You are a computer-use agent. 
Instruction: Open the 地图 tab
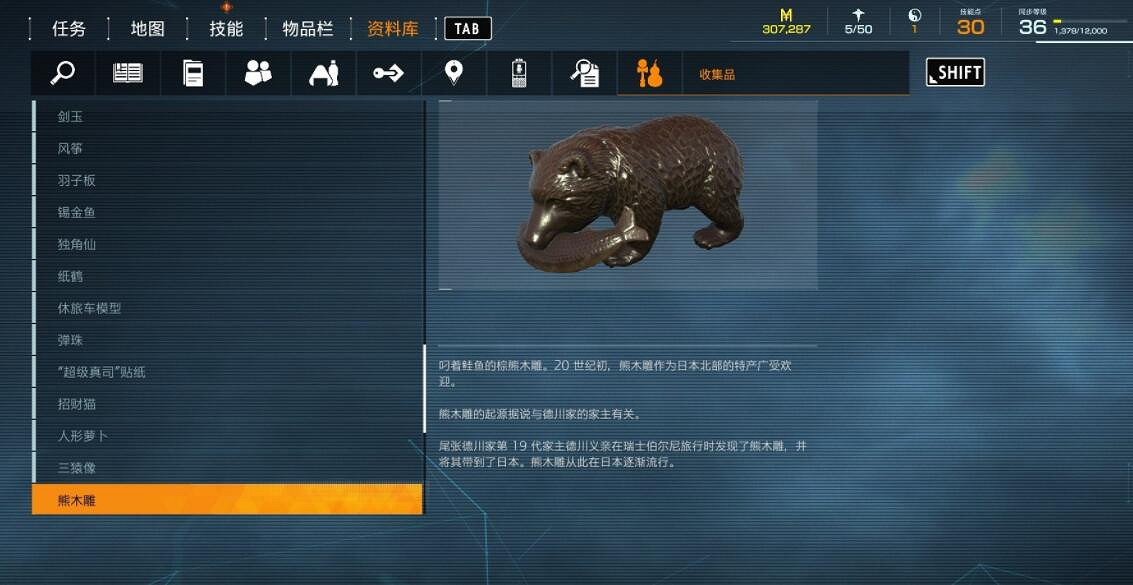147,29
